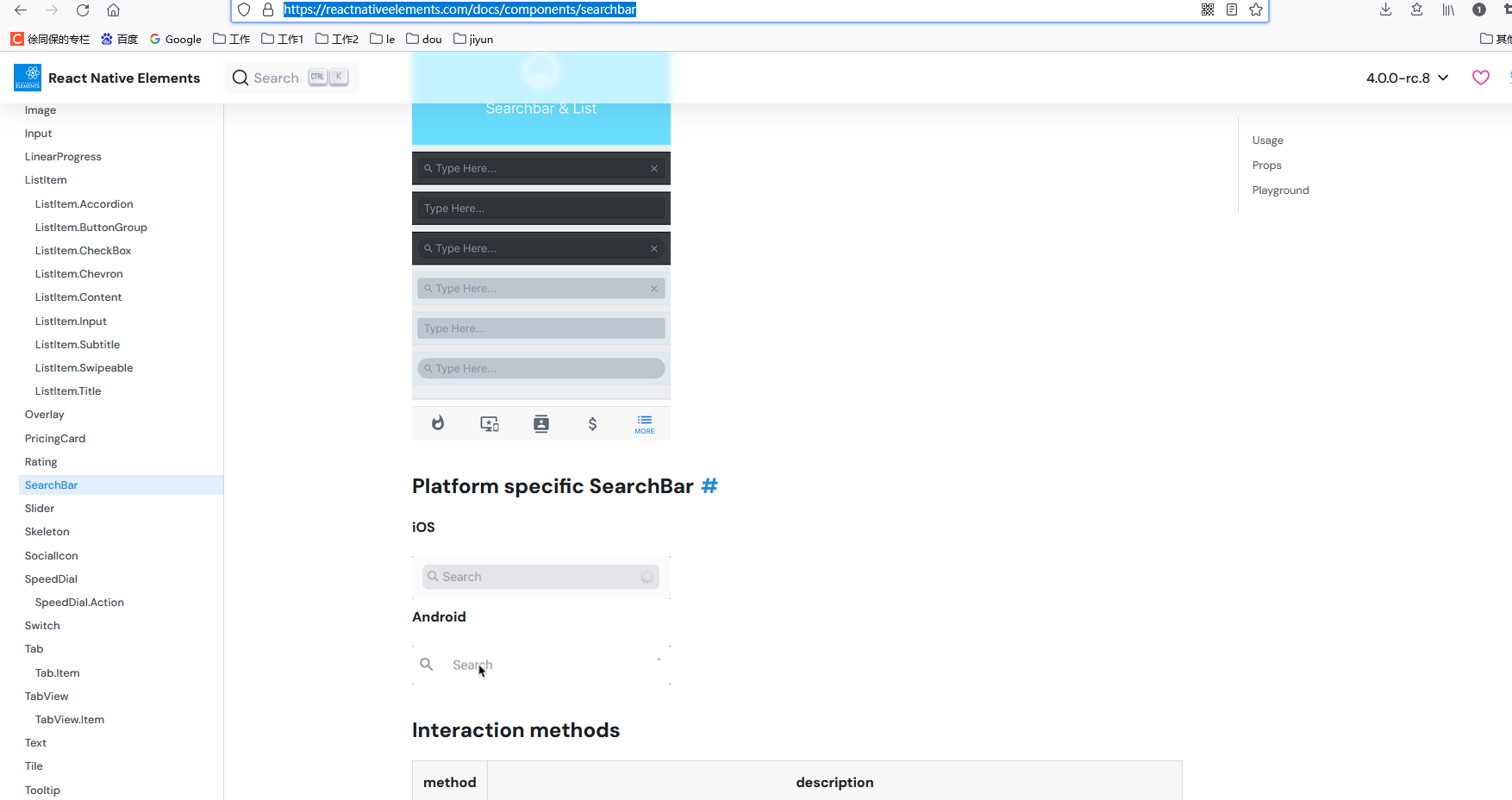Click the React Native Elements logo

pyautogui.click(x=28, y=78)
